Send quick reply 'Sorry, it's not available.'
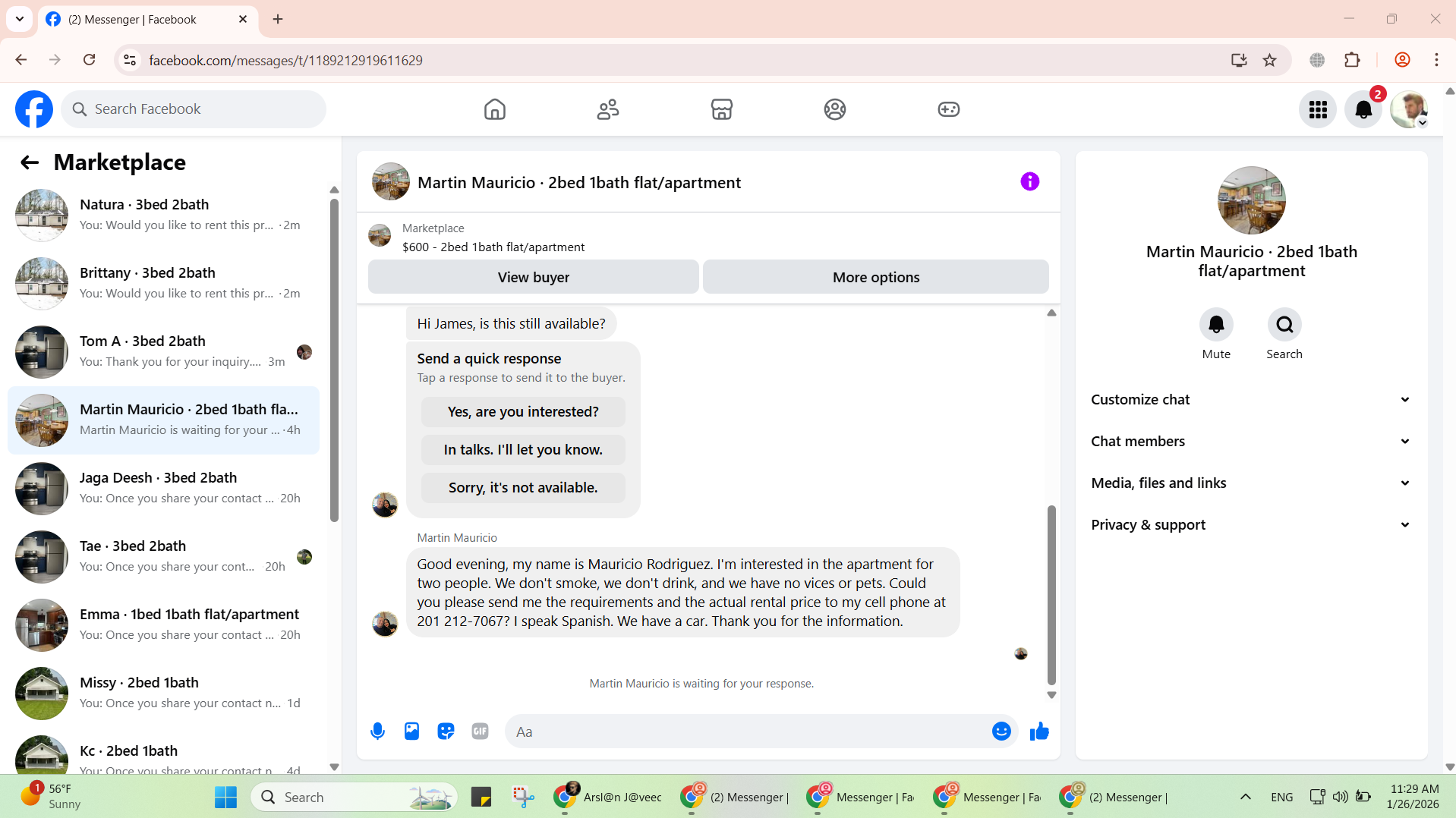1456x818 pixels. (x=523, y=488)
